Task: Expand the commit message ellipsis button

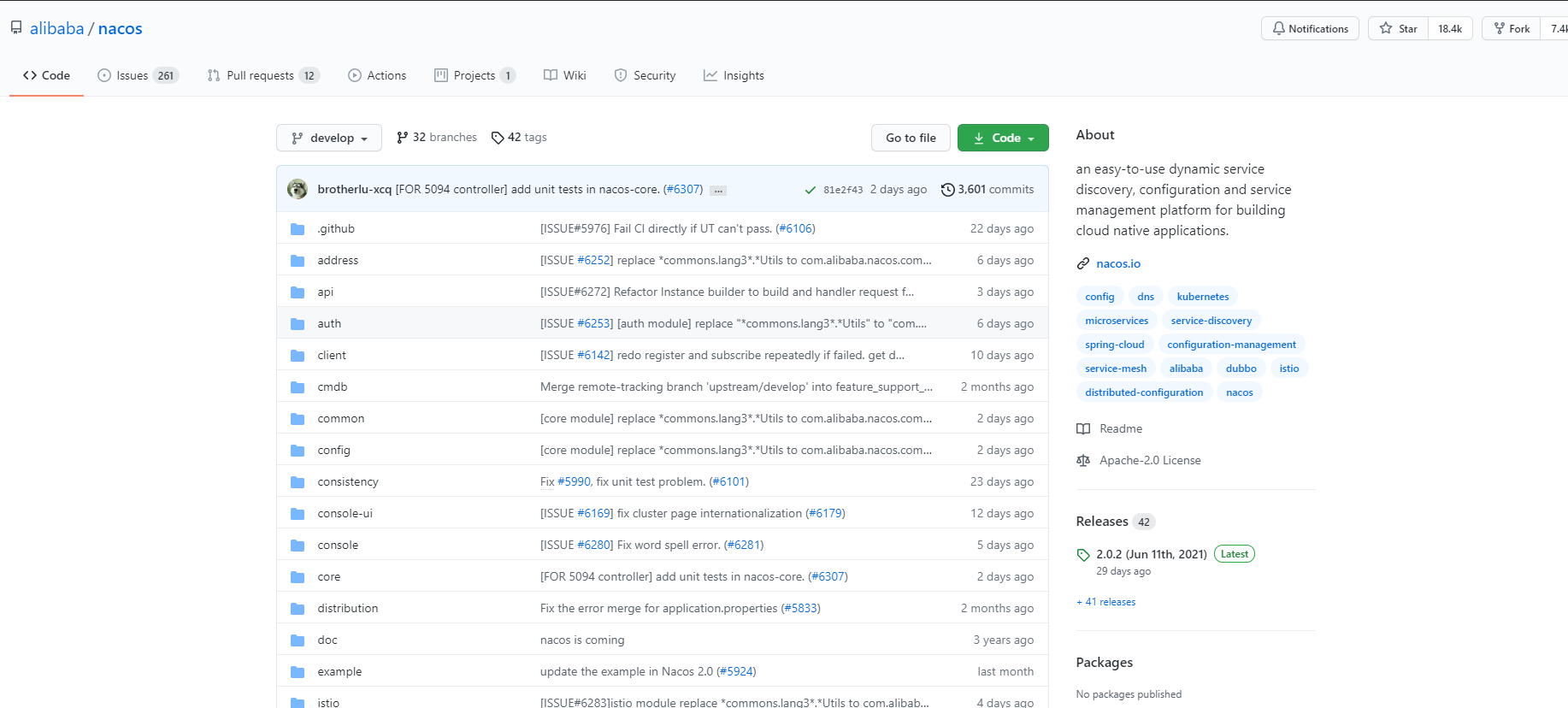Action: (x=718, y=190)
